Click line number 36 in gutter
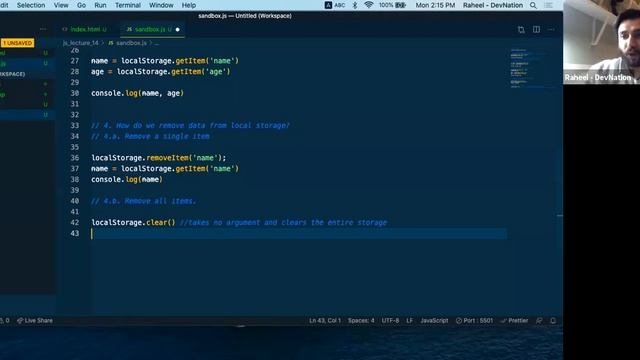Image resolution: width=640 pixels, height=360 pixels. point(75,158)
